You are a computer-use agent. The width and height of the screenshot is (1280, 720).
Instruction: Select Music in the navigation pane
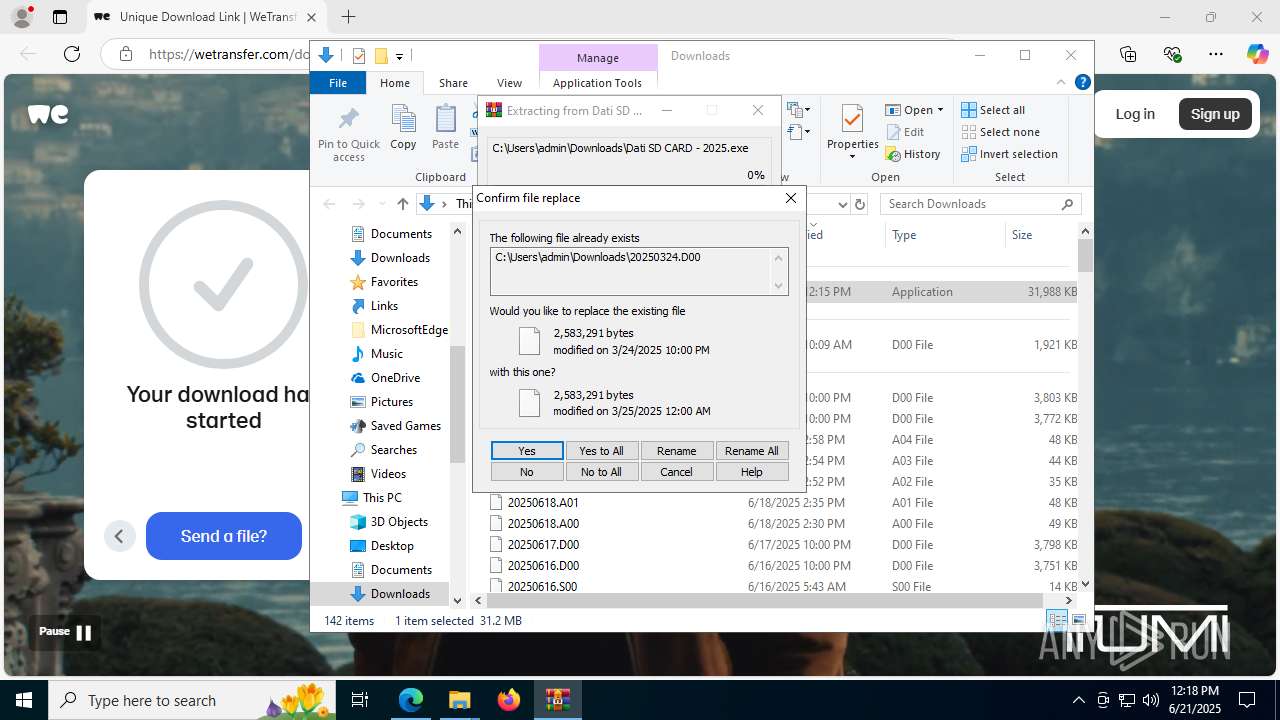tap(386, 354)
